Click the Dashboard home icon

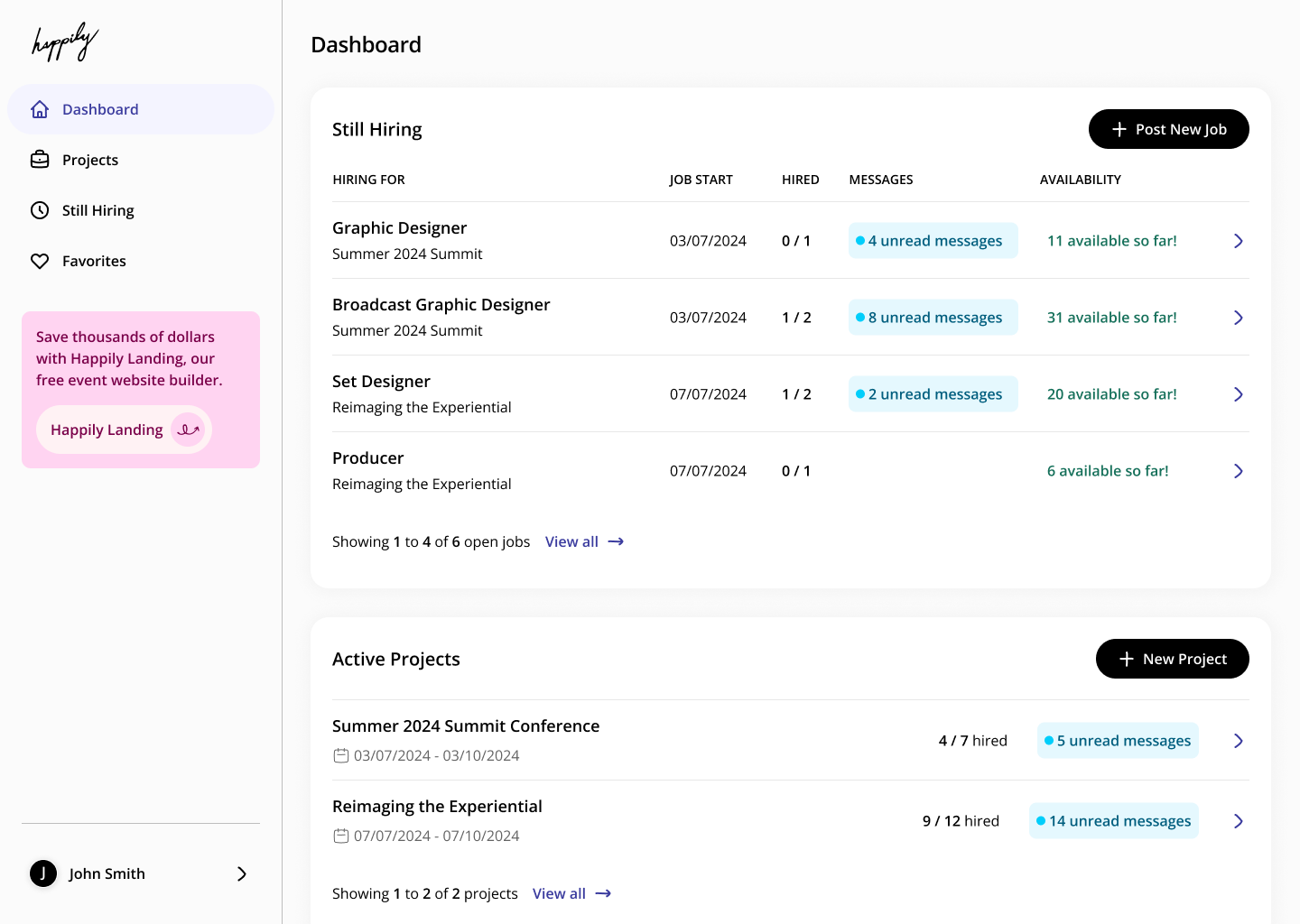[x=40, y=109]
